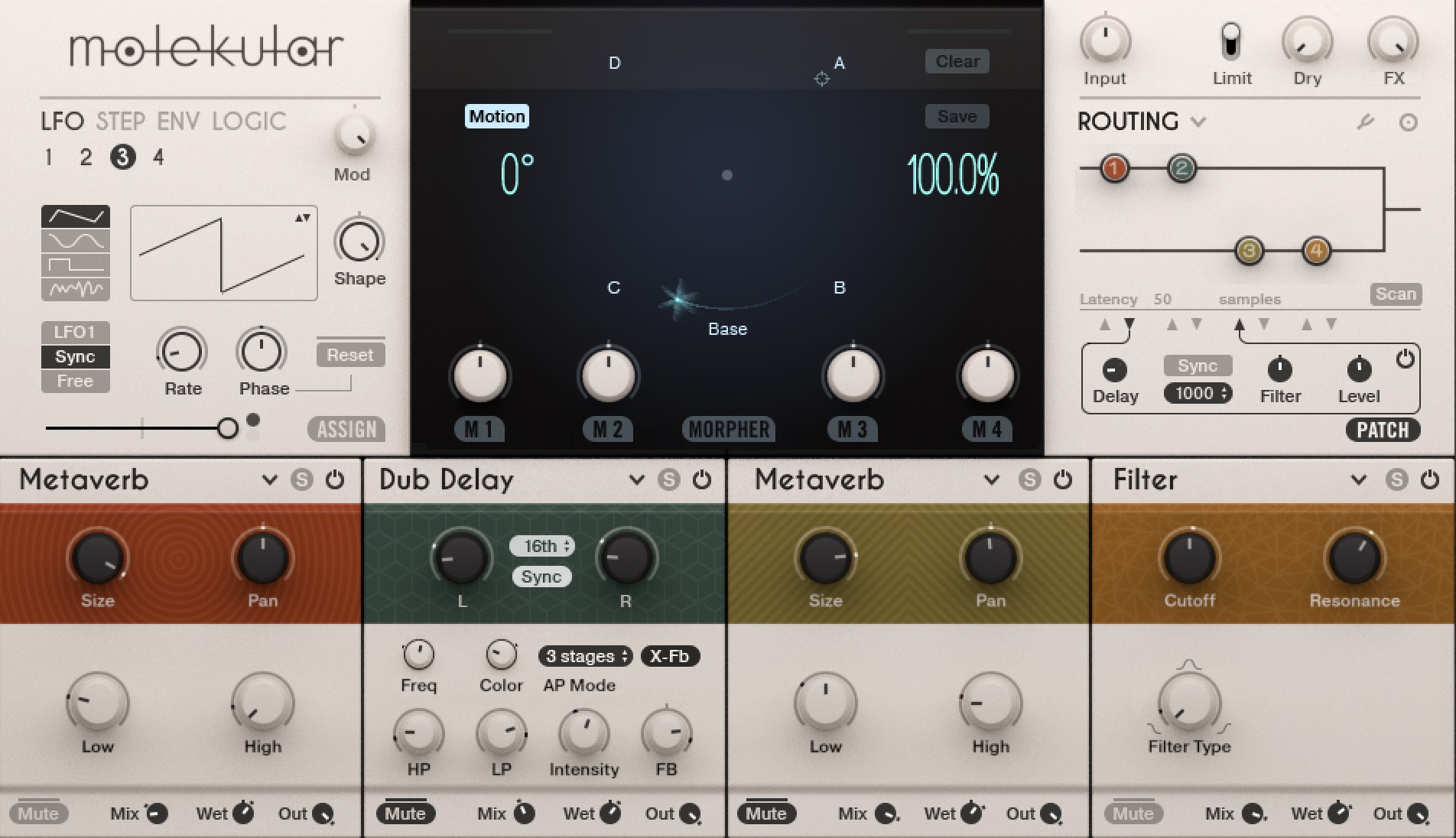Screen dimensions: 1456x838
Task: Adjust the Filter Cutoff knob
Action: point(1190,557)
